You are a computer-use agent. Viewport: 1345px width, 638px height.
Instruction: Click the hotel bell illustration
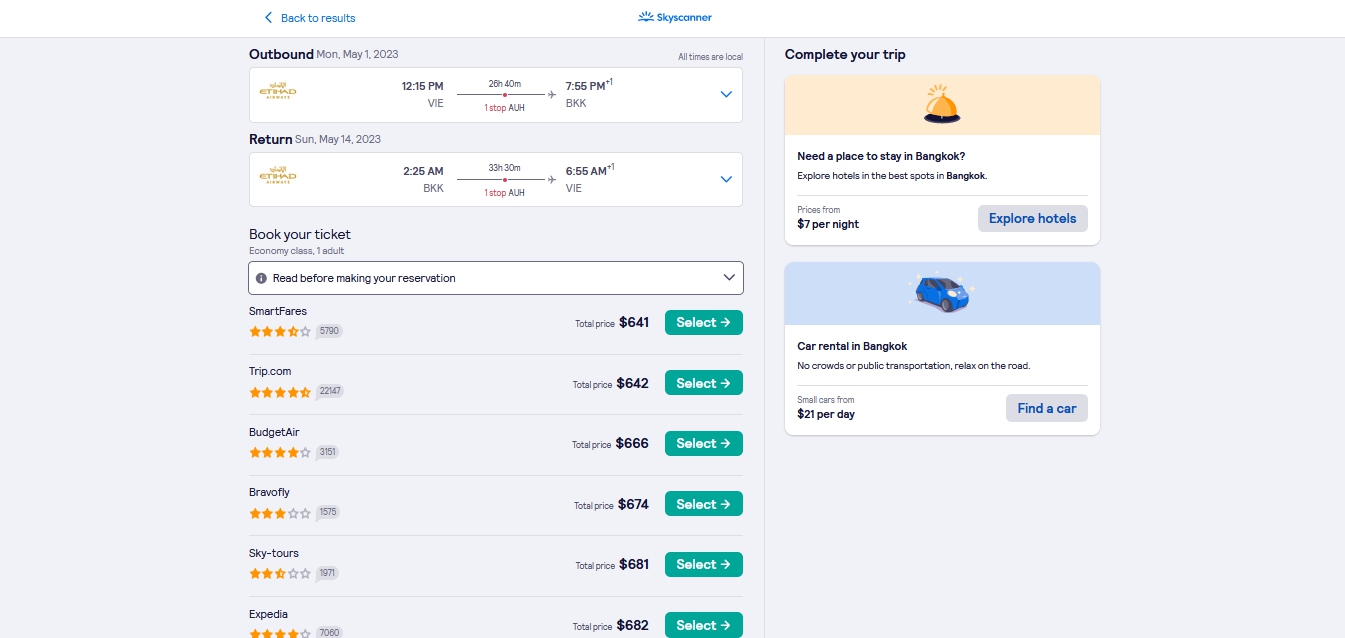(x=942, y=104)
